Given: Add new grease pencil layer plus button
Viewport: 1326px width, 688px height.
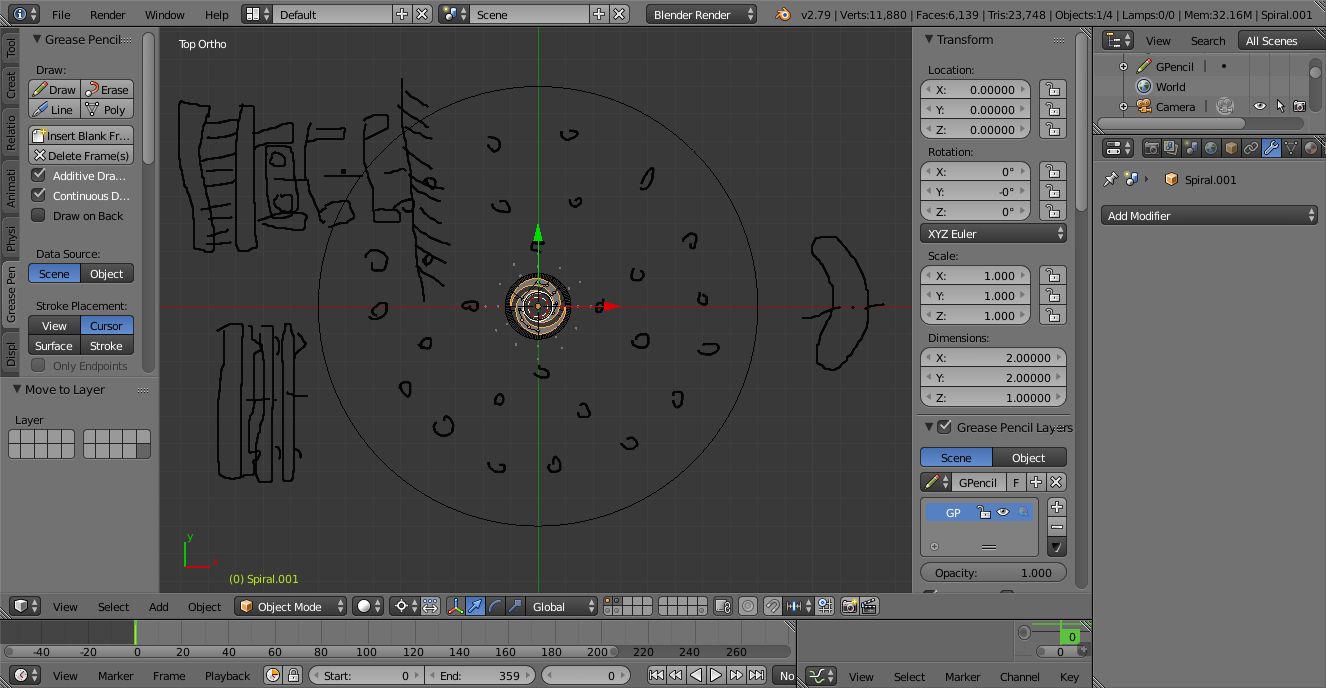Looking at the screenshot, I should coord(1057,507).
